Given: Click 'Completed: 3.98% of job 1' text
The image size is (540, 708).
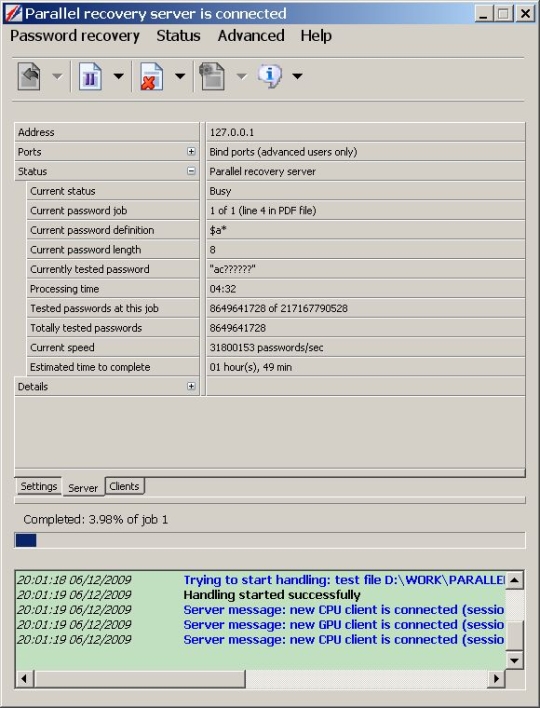Looking at the screenshot, I should coord(96,519).
